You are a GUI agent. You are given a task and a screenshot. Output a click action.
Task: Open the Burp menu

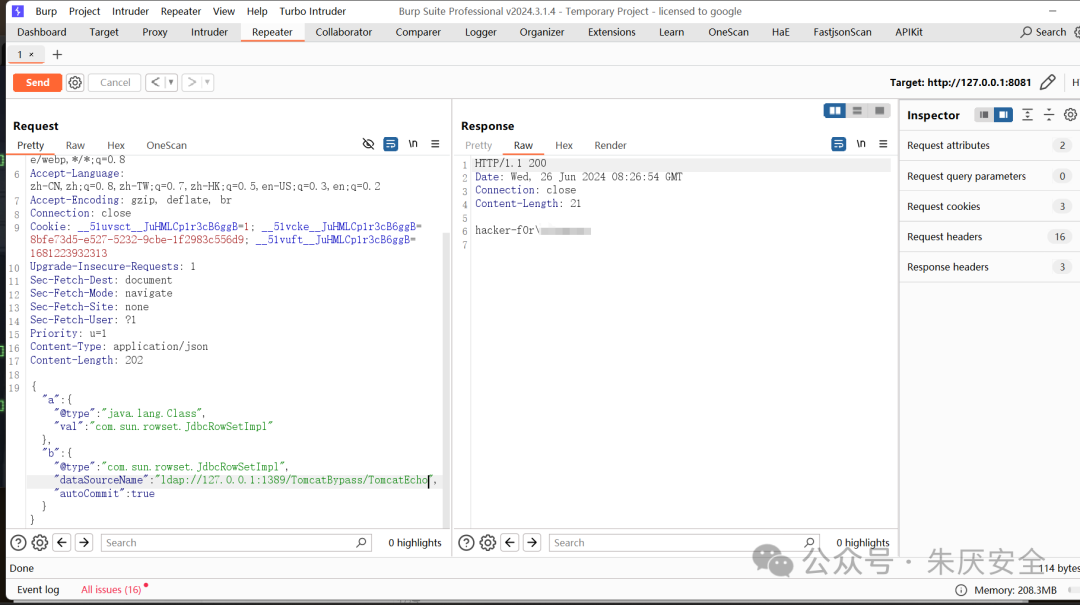coord(46,11)
